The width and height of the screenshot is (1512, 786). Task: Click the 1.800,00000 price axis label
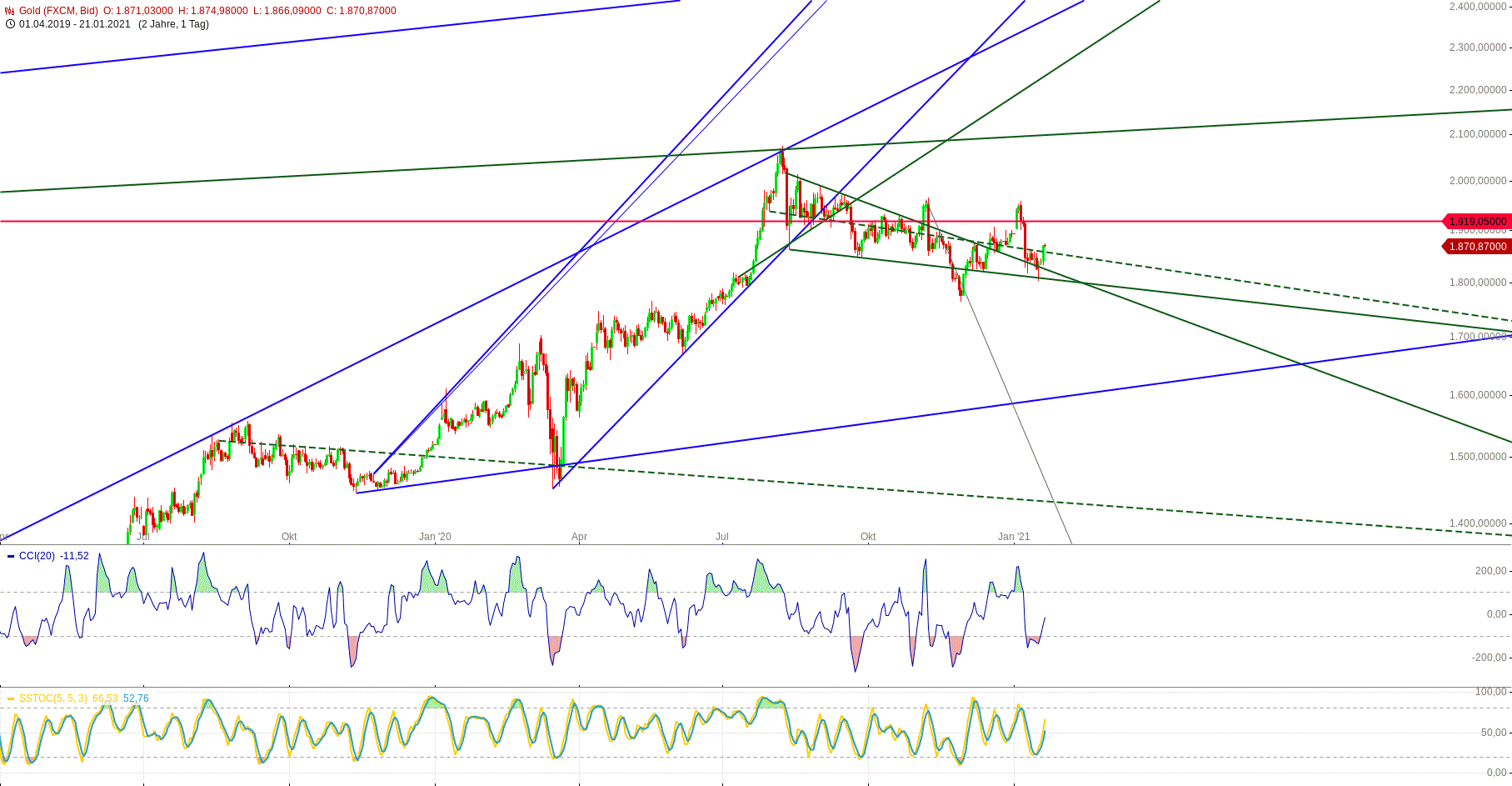pyautogui.click(x=1478, y=283)
